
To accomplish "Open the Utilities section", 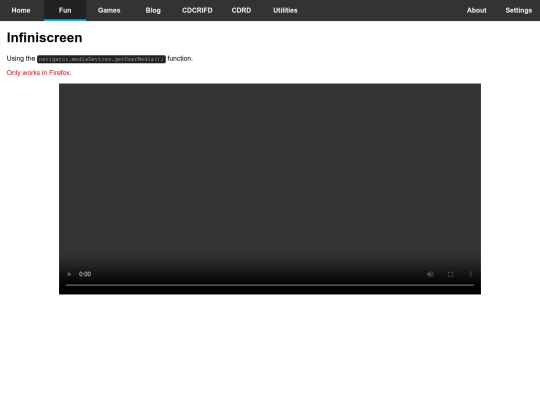I will click(285, 10).
